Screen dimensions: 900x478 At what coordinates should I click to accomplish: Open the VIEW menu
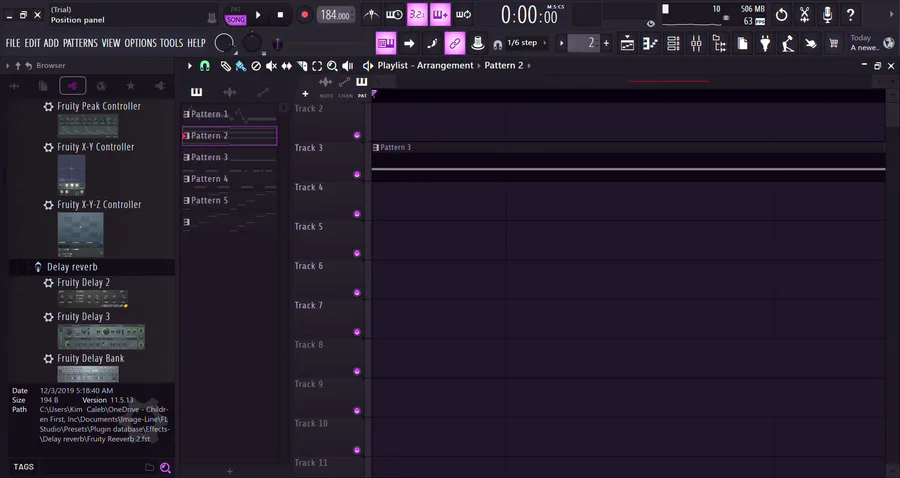pyautogui.click(x=111, y=43)
